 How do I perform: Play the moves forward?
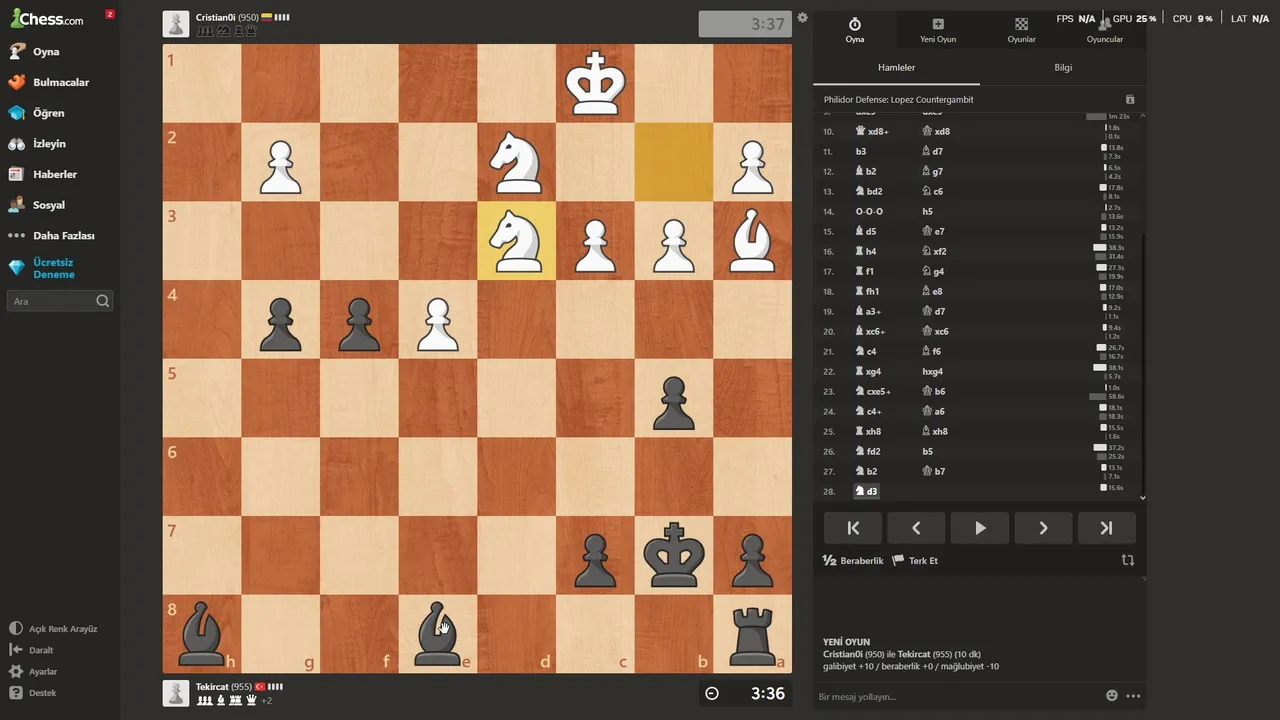(980, 528)
